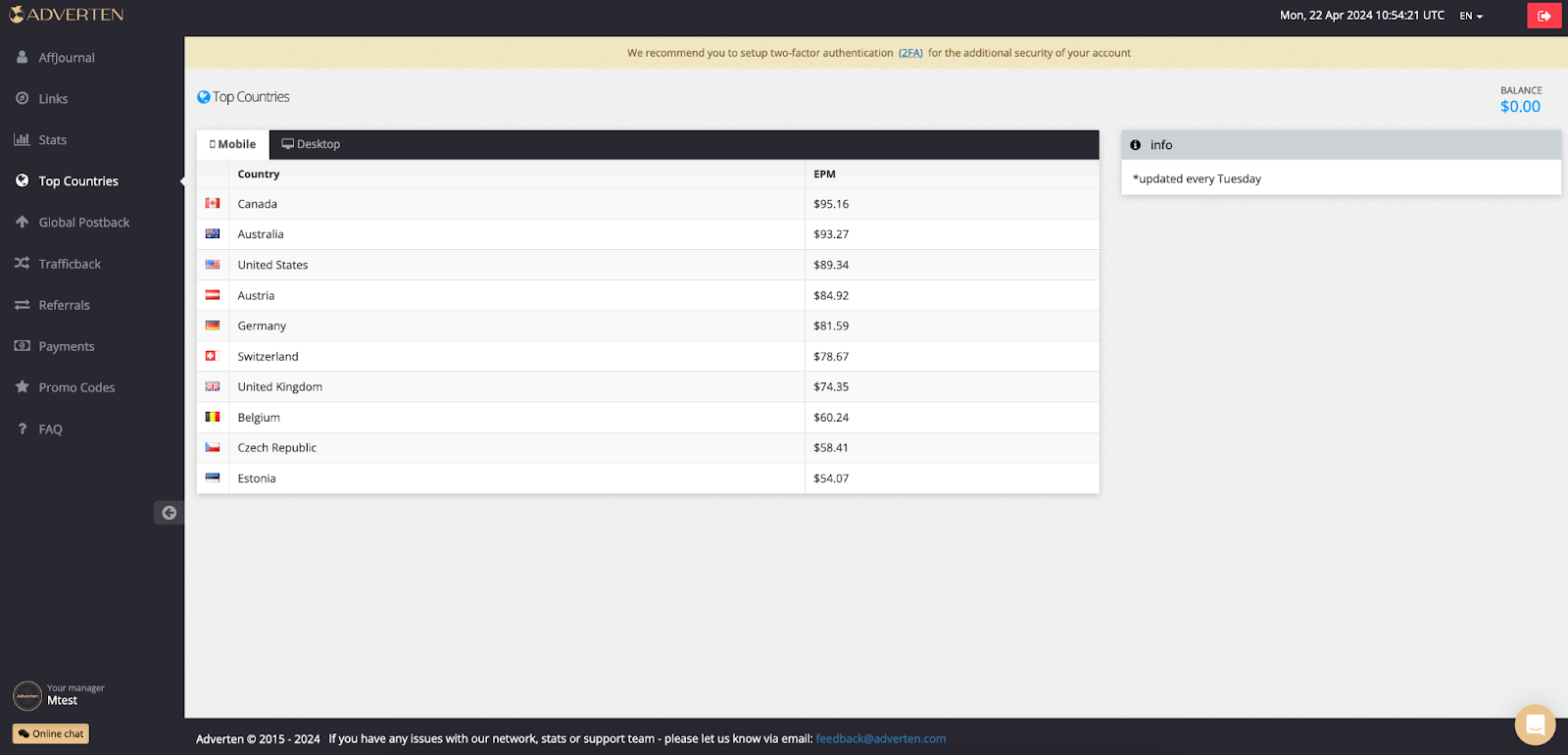Image resolution: width=1568 pixels, height=755 pixels.
Task: Click the 2FA setup link
Action: [910, 53]
